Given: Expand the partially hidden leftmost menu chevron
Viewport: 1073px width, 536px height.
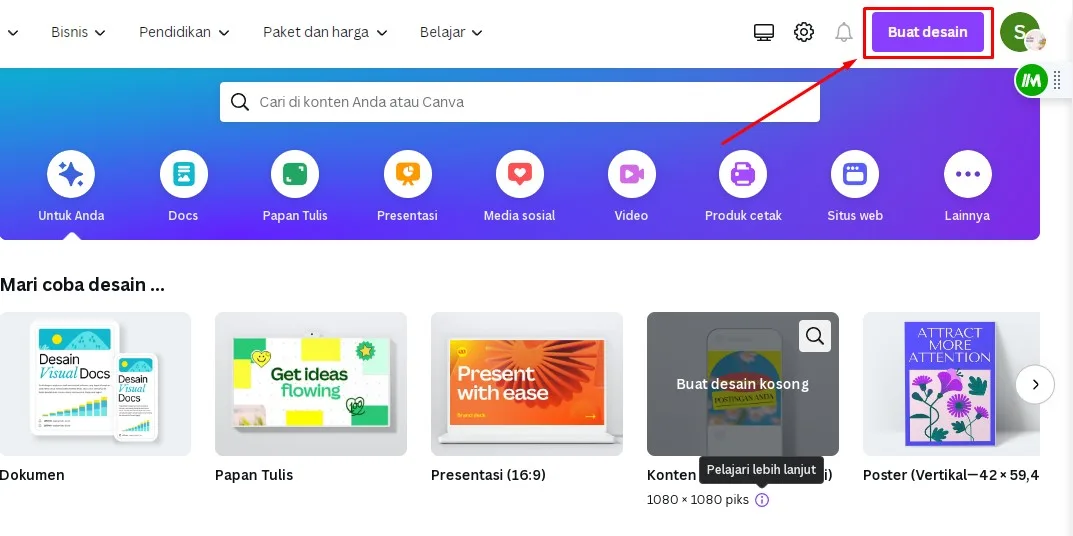Looking at the screenshot, I should (x=13, y=32).
